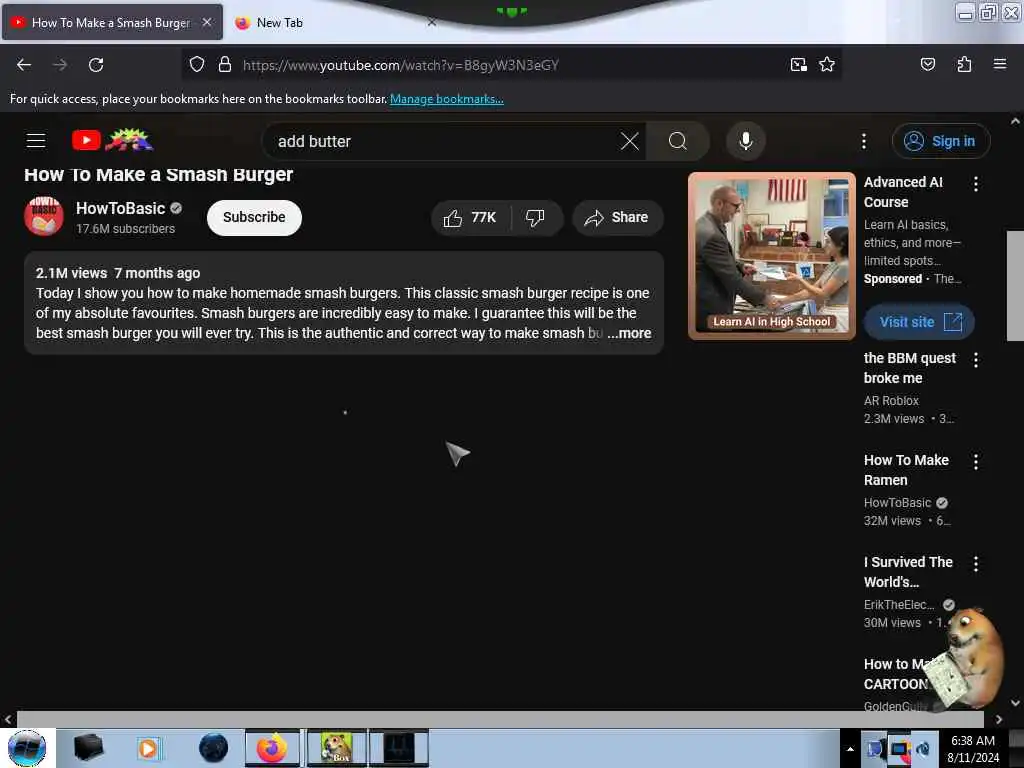Viewport: 1024px width, 768px height.
Task: Clear the 'add butter' search text
Action: pyautogui.click(x=629, y=141)
